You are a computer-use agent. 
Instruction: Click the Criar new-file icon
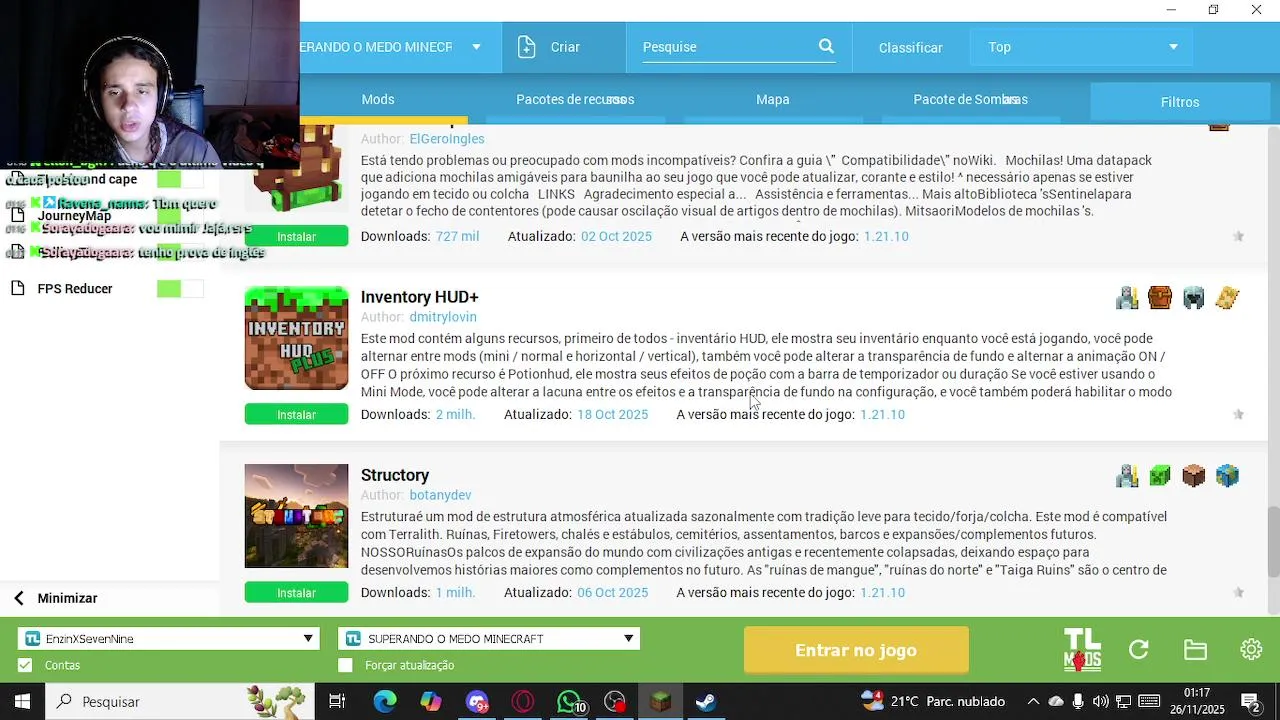click(527, 47)
